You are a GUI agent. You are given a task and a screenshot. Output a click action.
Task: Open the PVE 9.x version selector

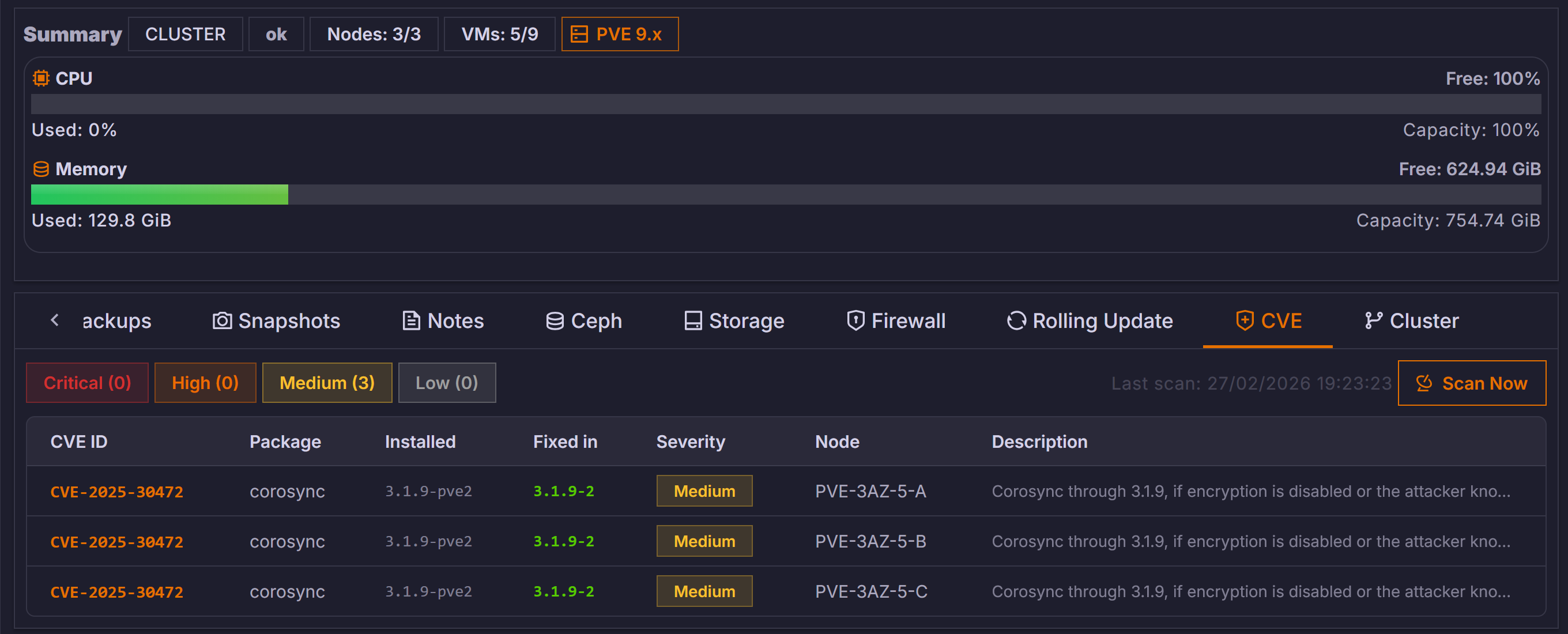tap(619, 34)
